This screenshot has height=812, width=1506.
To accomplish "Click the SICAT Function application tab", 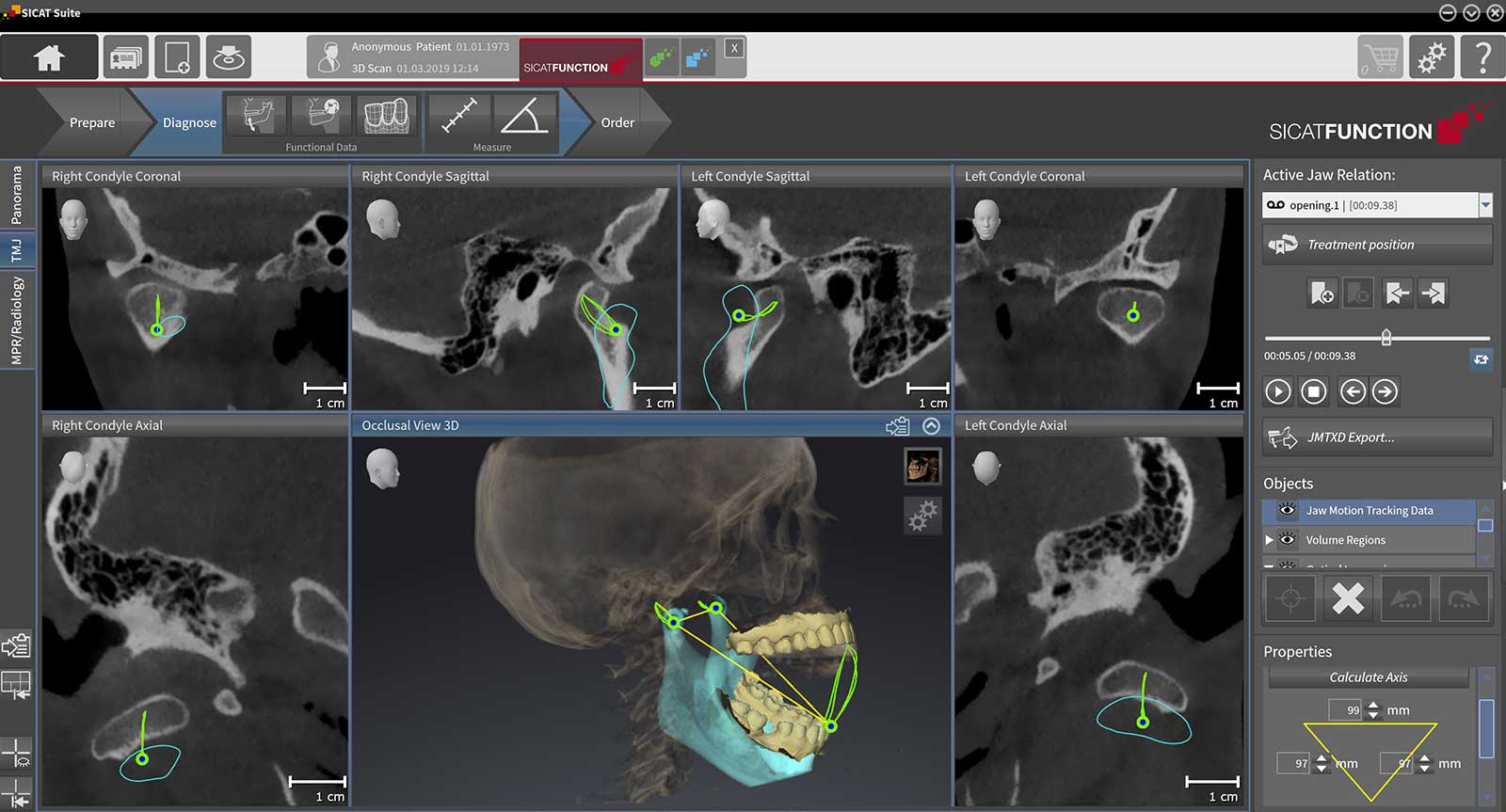I will (580, 60).
